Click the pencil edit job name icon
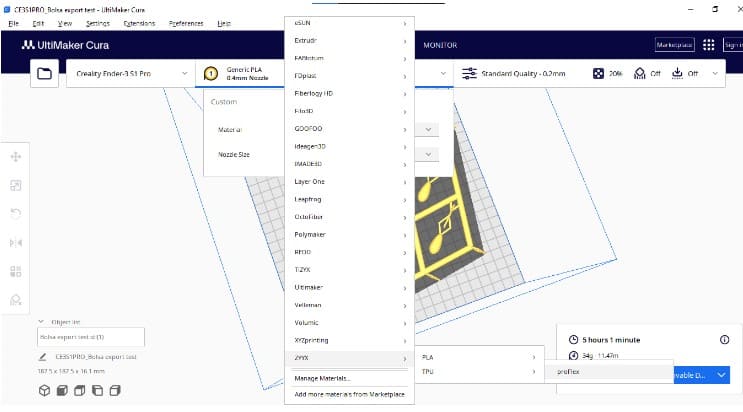 (x=42, y=357)
